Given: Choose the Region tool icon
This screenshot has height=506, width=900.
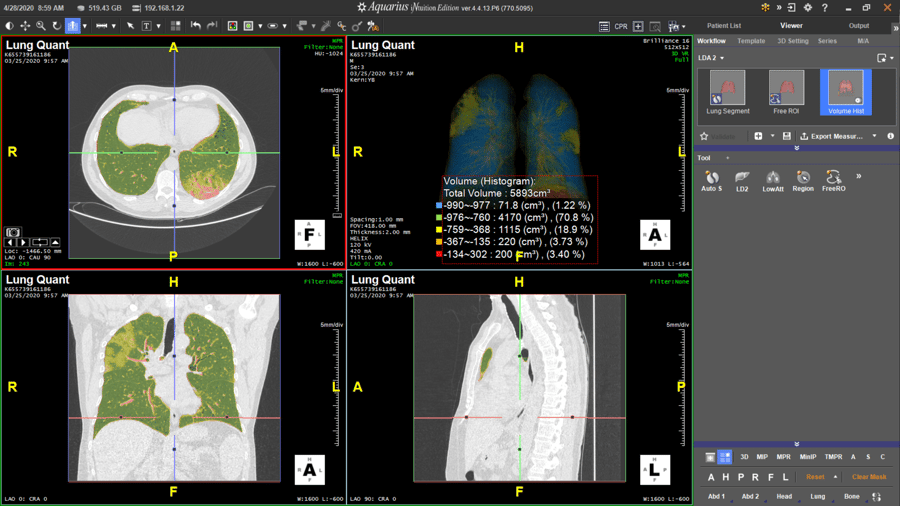Looking at the screenshot, I should [803, 178].
